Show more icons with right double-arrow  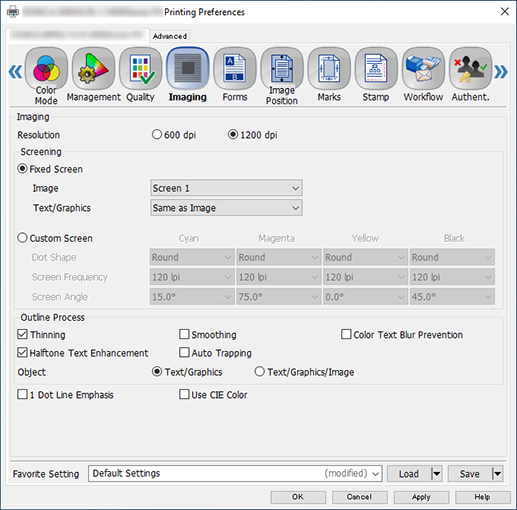[501, 72]
